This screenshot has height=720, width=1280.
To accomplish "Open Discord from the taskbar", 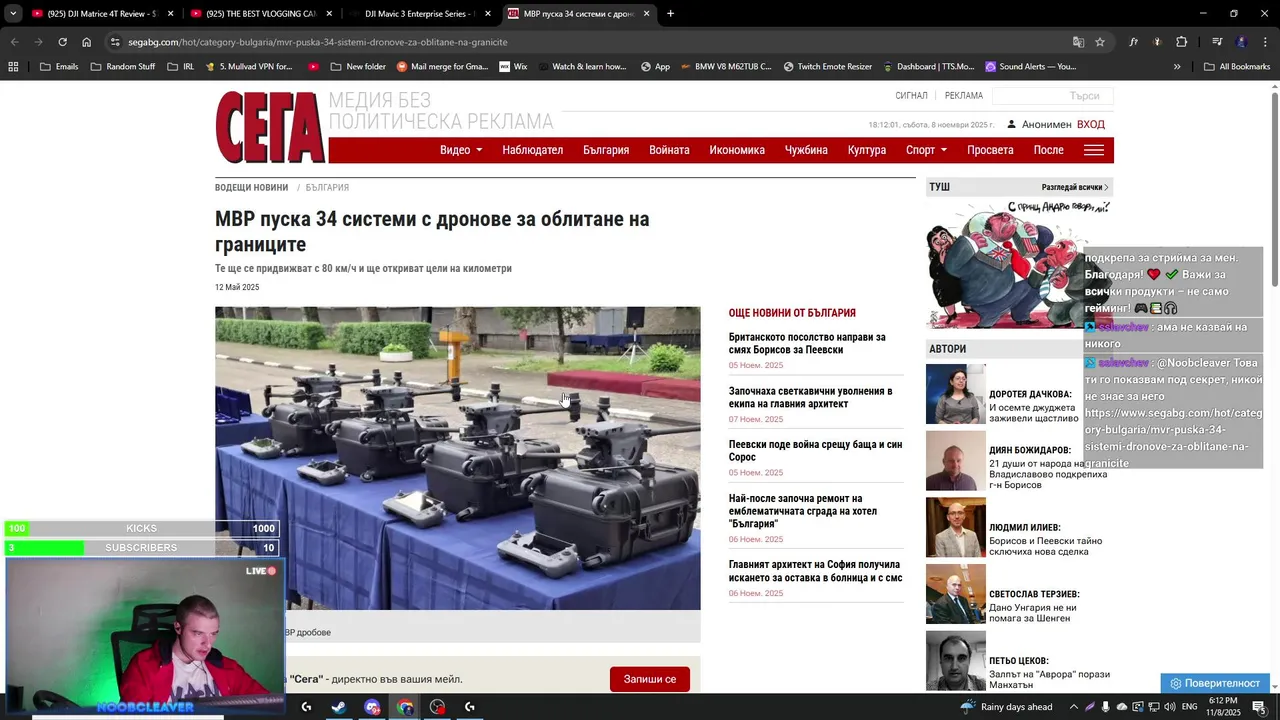I will click(x=372, y=707).
